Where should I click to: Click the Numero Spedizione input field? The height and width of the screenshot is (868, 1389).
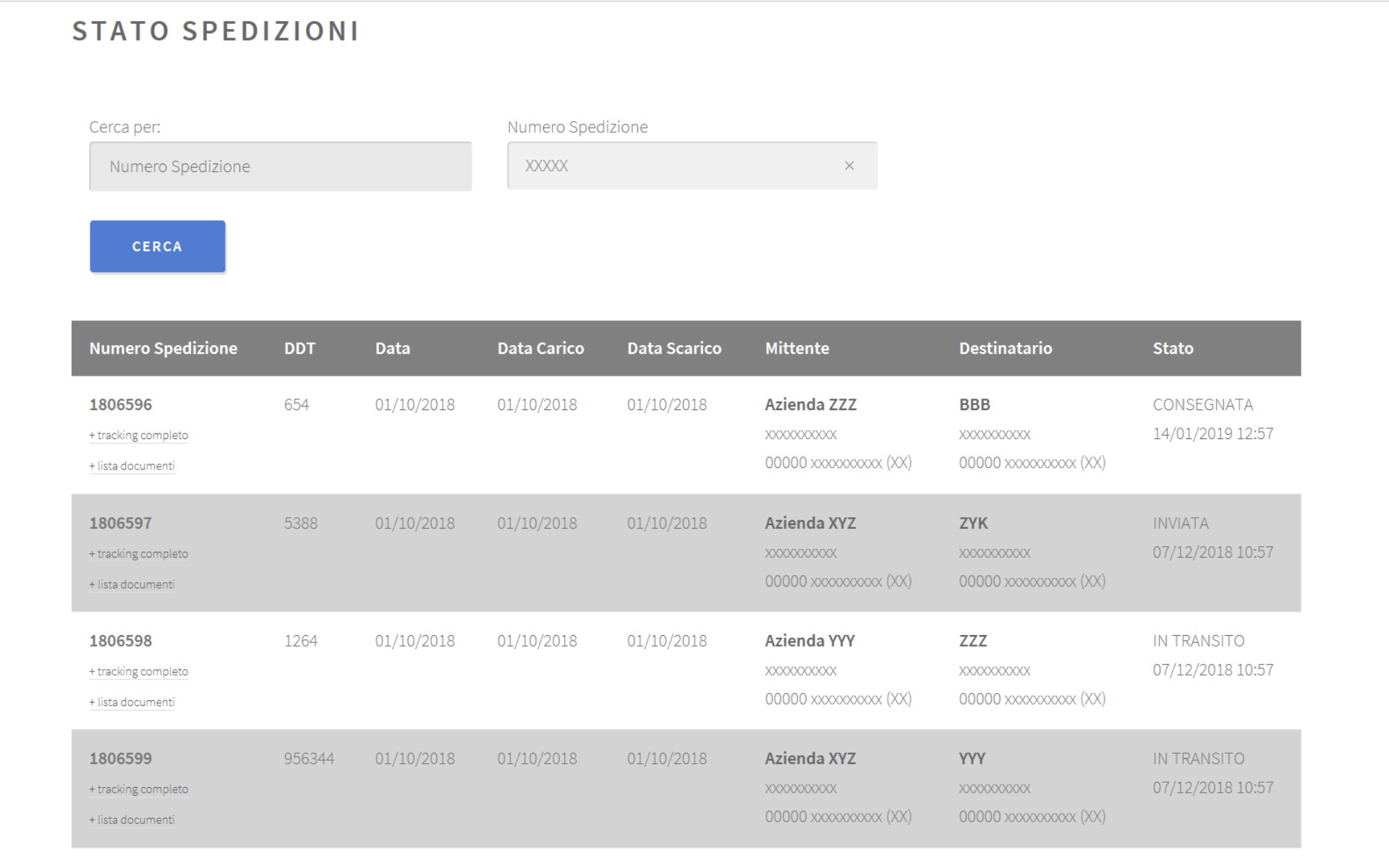pos(692,166)
